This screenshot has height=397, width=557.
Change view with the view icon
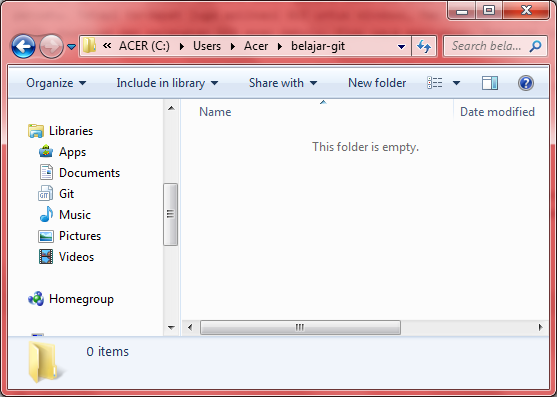coord(435,83)
